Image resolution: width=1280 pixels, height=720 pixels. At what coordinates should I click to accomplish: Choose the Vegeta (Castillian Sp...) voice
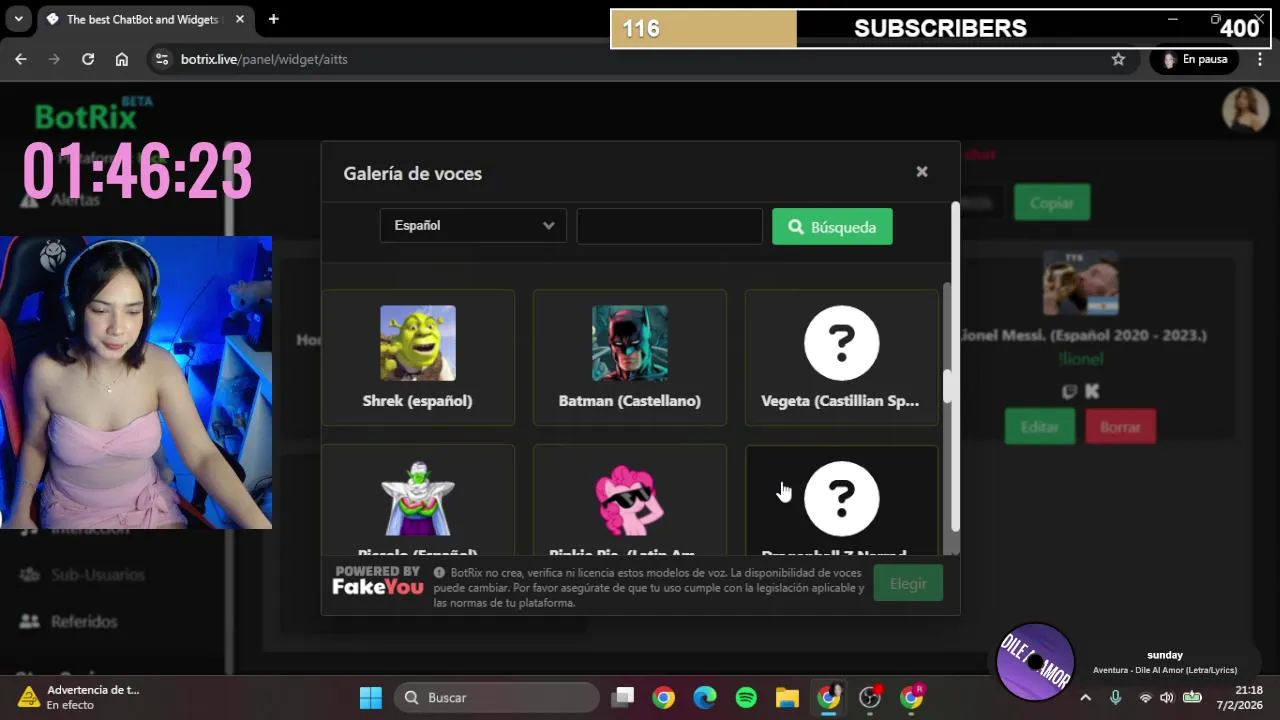click(841, 357)
